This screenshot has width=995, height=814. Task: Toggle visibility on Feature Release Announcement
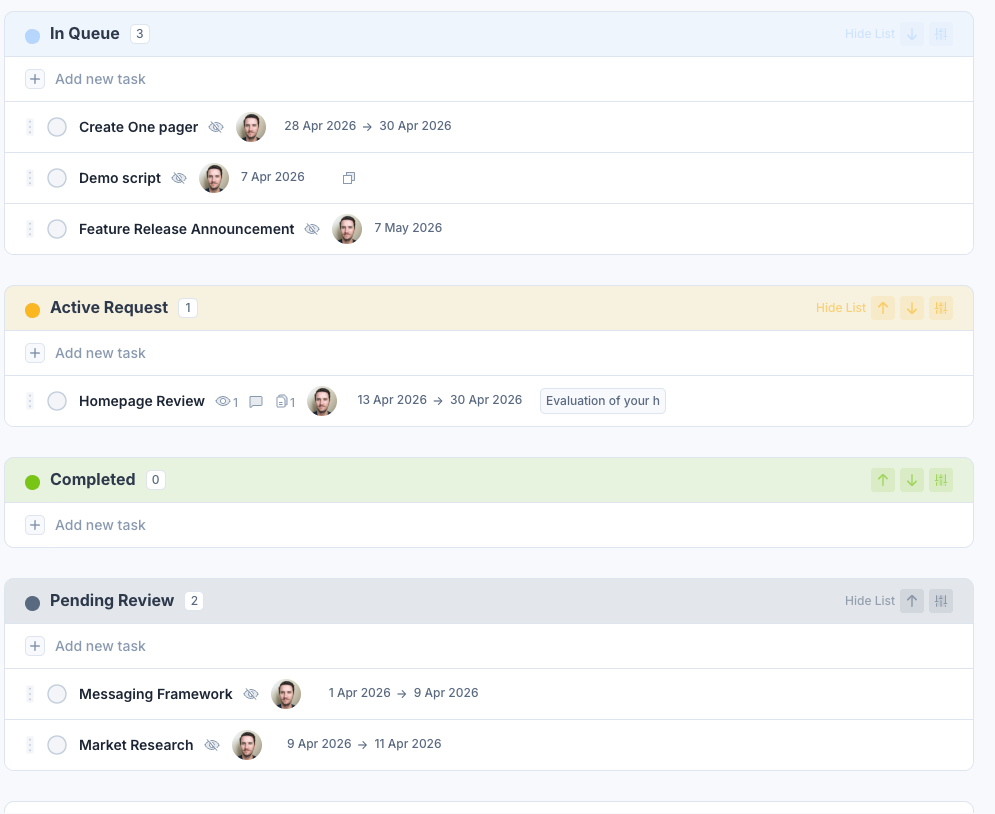pyautogui.click(x=312, y=229)
